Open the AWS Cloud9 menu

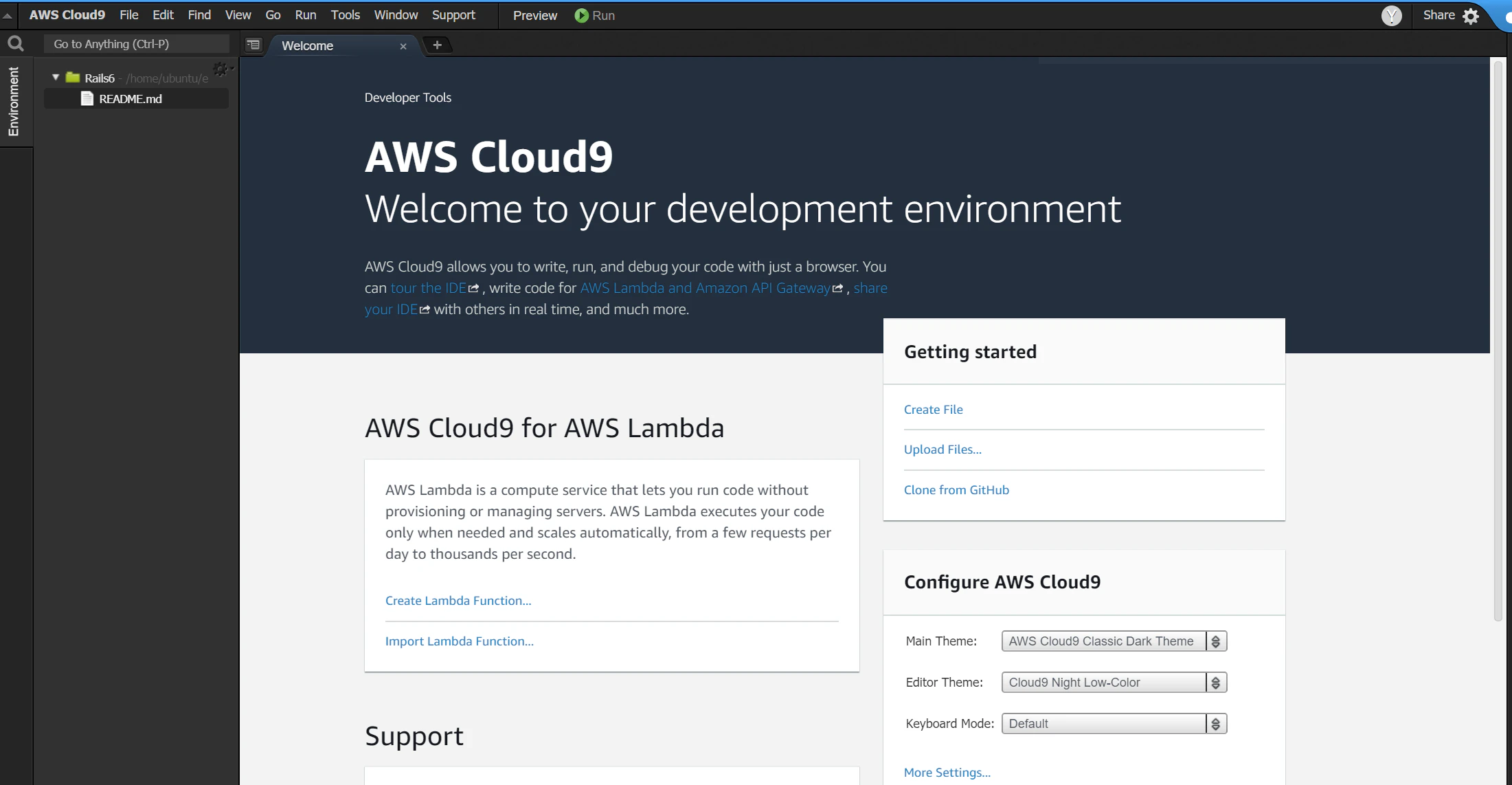[67, 15]
